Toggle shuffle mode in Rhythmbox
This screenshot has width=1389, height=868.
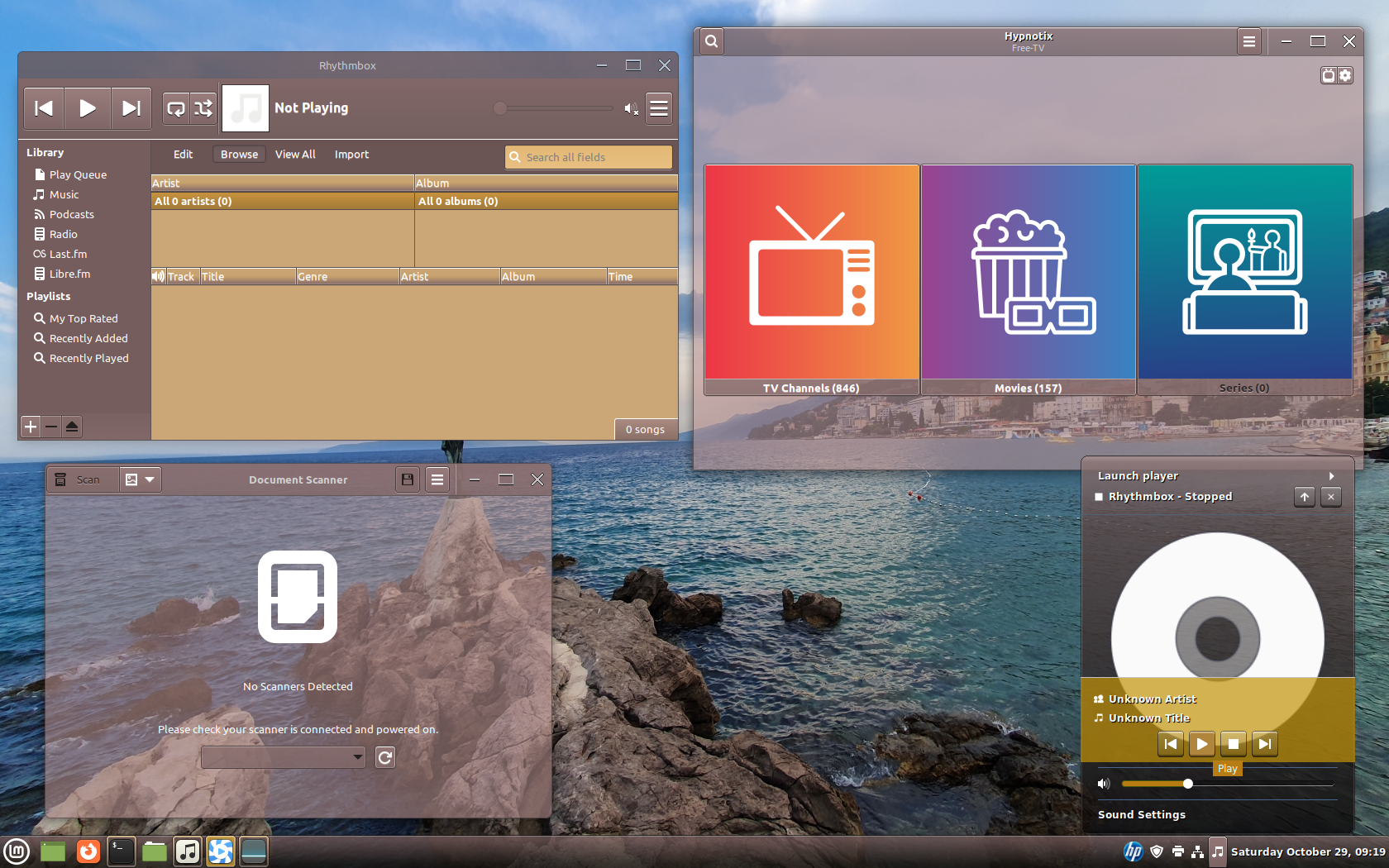pos(203,108)
